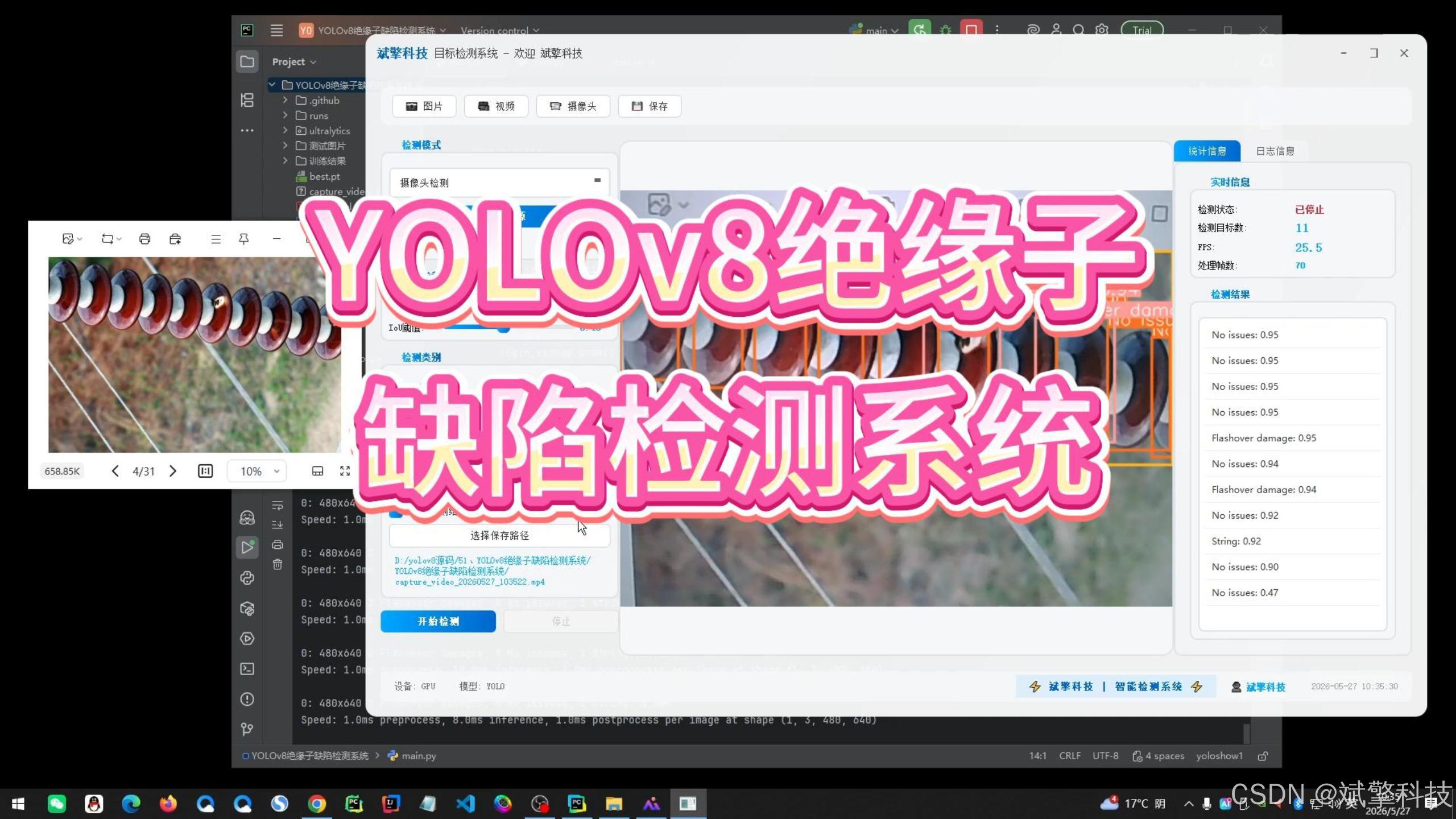
Task: Open the 摄像头检测 detection mode combo box
Action: coord(499,182)
